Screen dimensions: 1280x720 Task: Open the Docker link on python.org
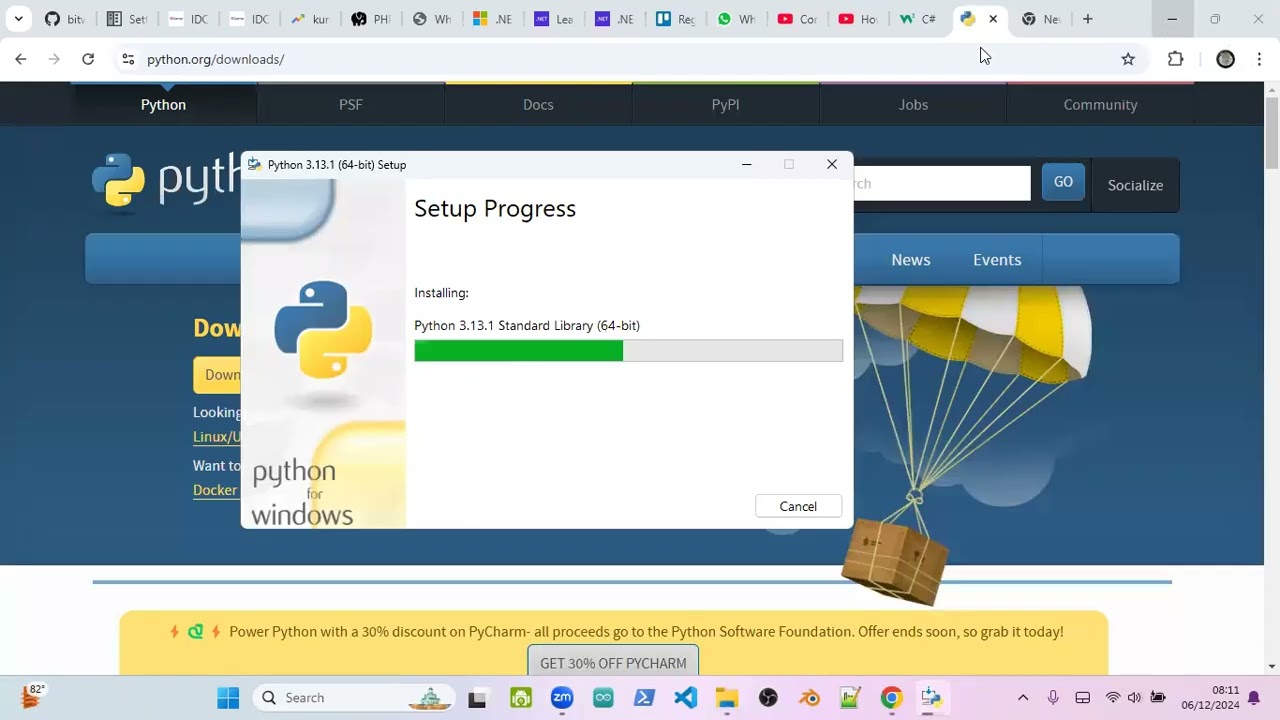[215, 490]
